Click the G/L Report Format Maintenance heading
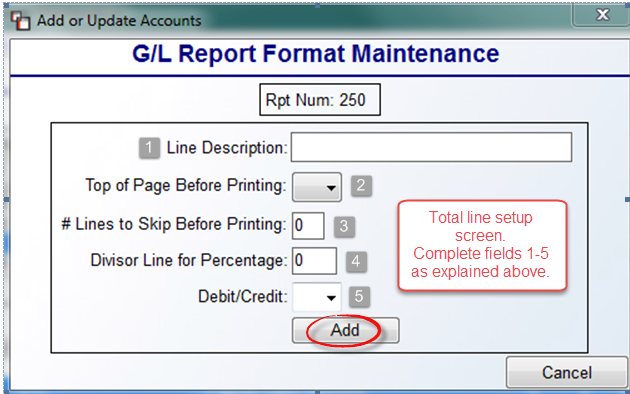The height and width of the screenshot is (394, 630). click(x=316, y=53)
